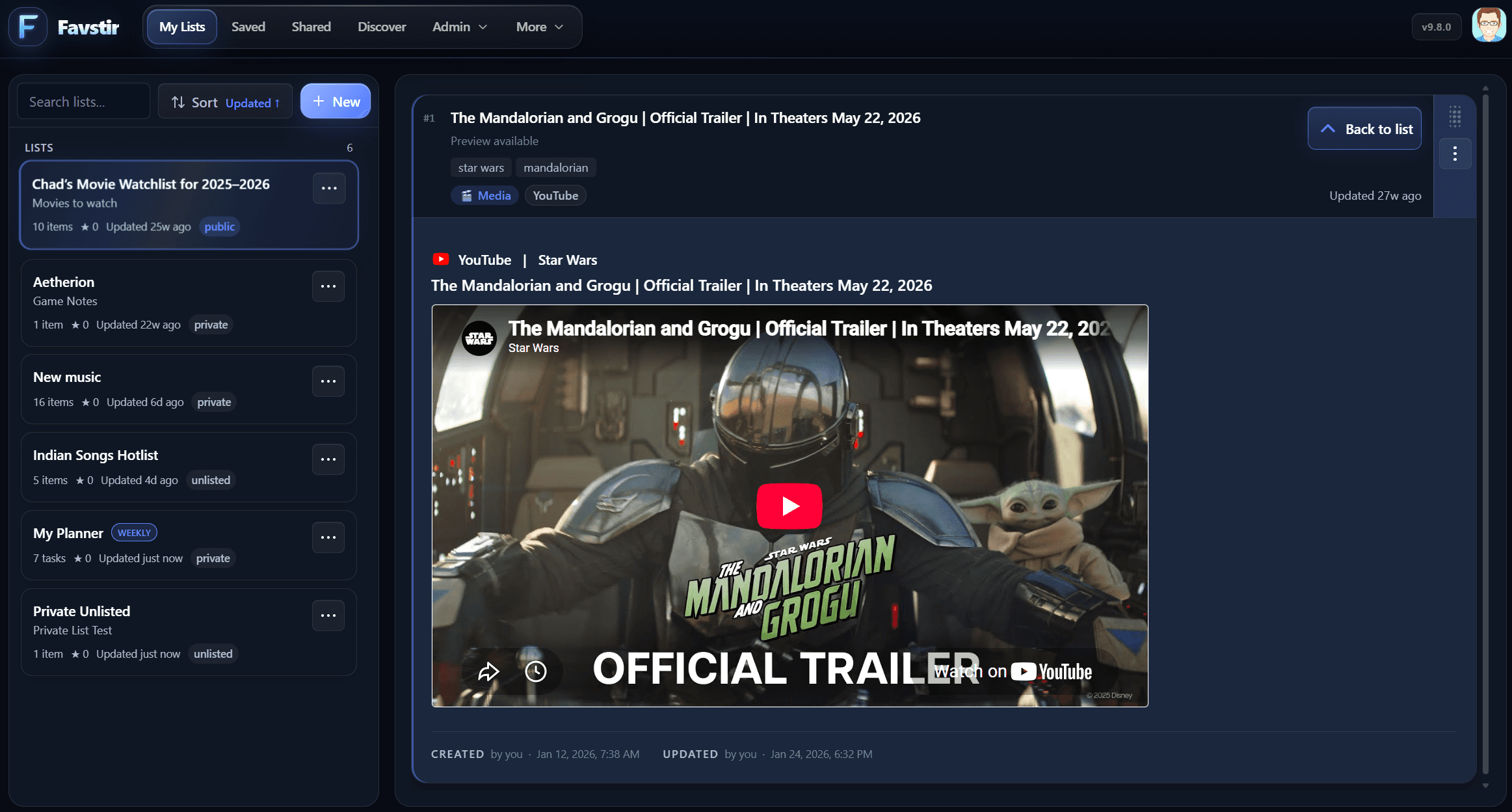Open options menu for Chad's Movie Watchlist

click(329, 188)
